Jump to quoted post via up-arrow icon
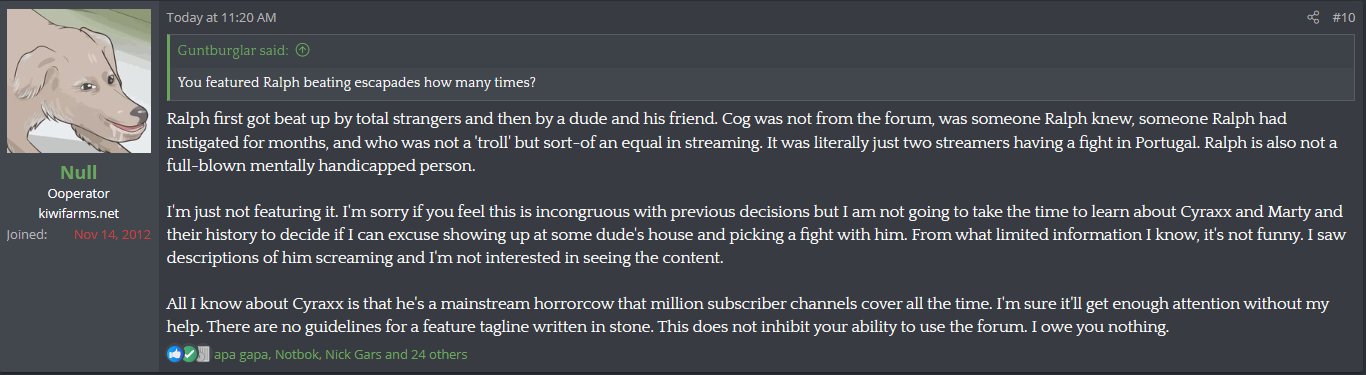 click(302, 49)
